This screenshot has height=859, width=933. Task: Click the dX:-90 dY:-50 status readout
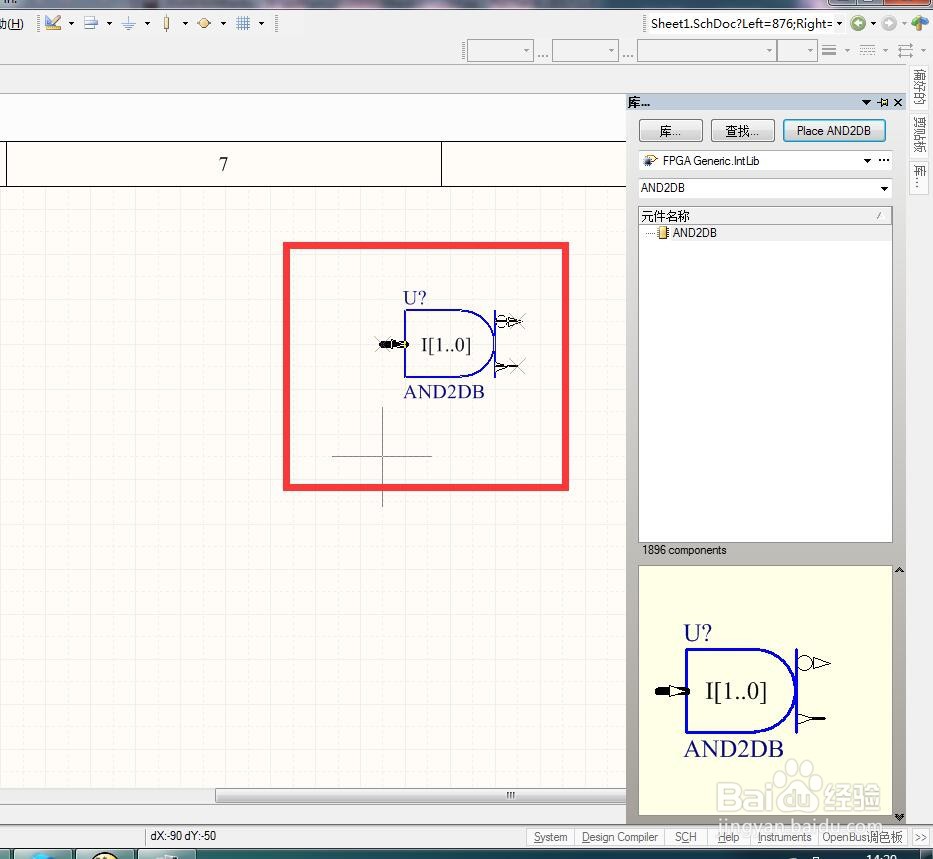click(x=183, y=836)
